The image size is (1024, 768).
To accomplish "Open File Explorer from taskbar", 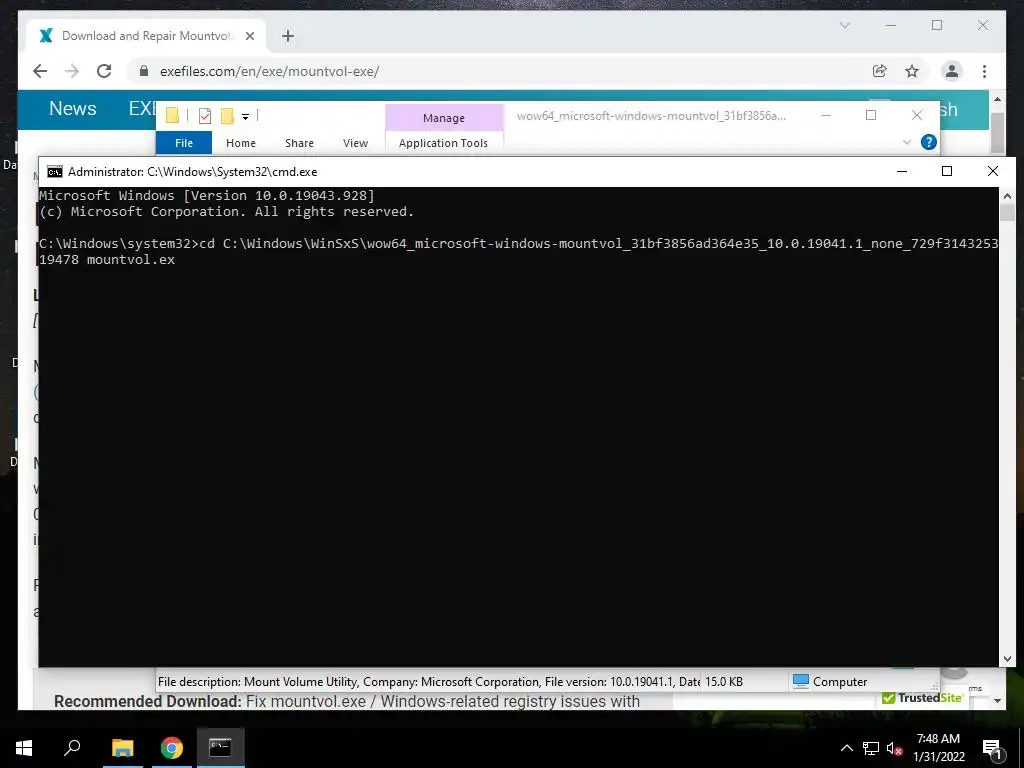I will coord(122,748).
